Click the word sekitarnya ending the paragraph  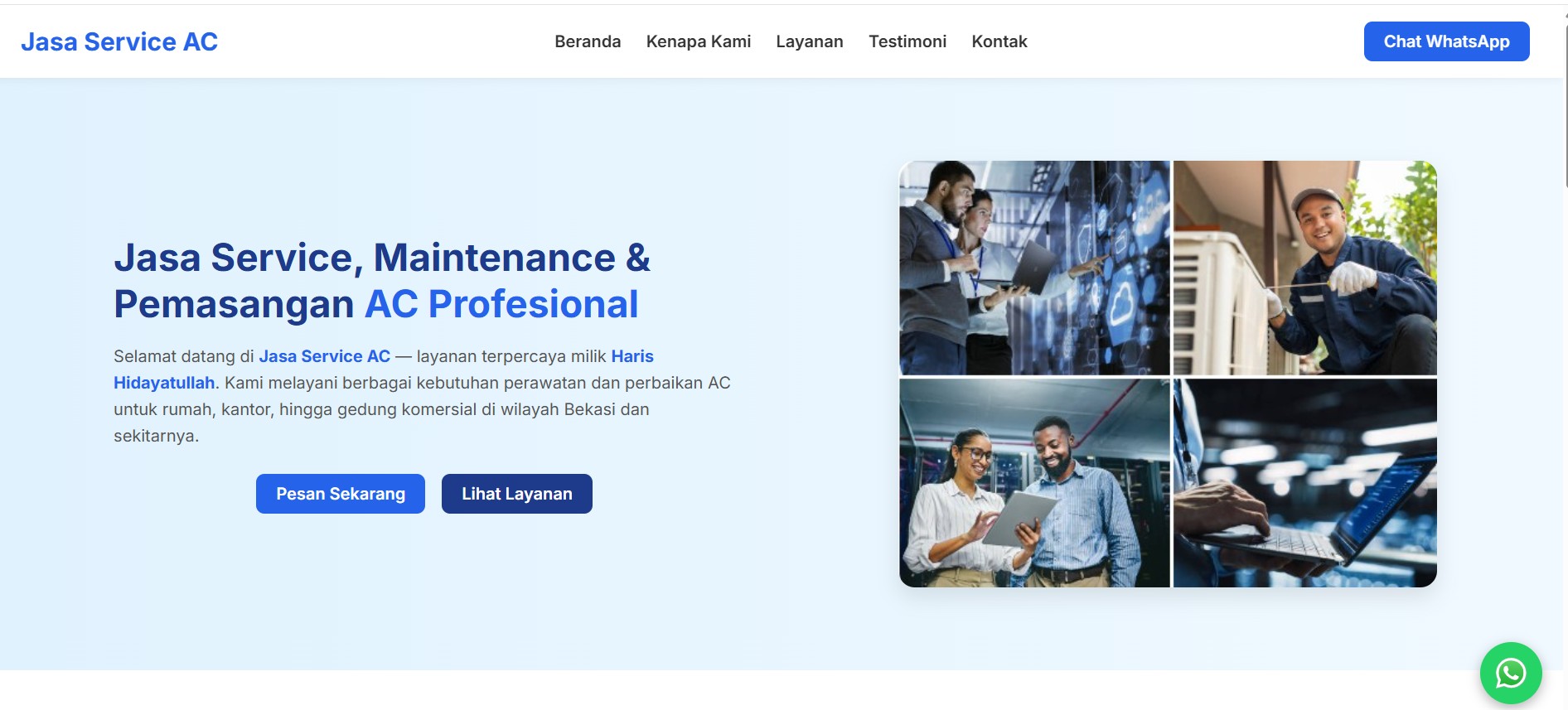(x=155, y=436)
